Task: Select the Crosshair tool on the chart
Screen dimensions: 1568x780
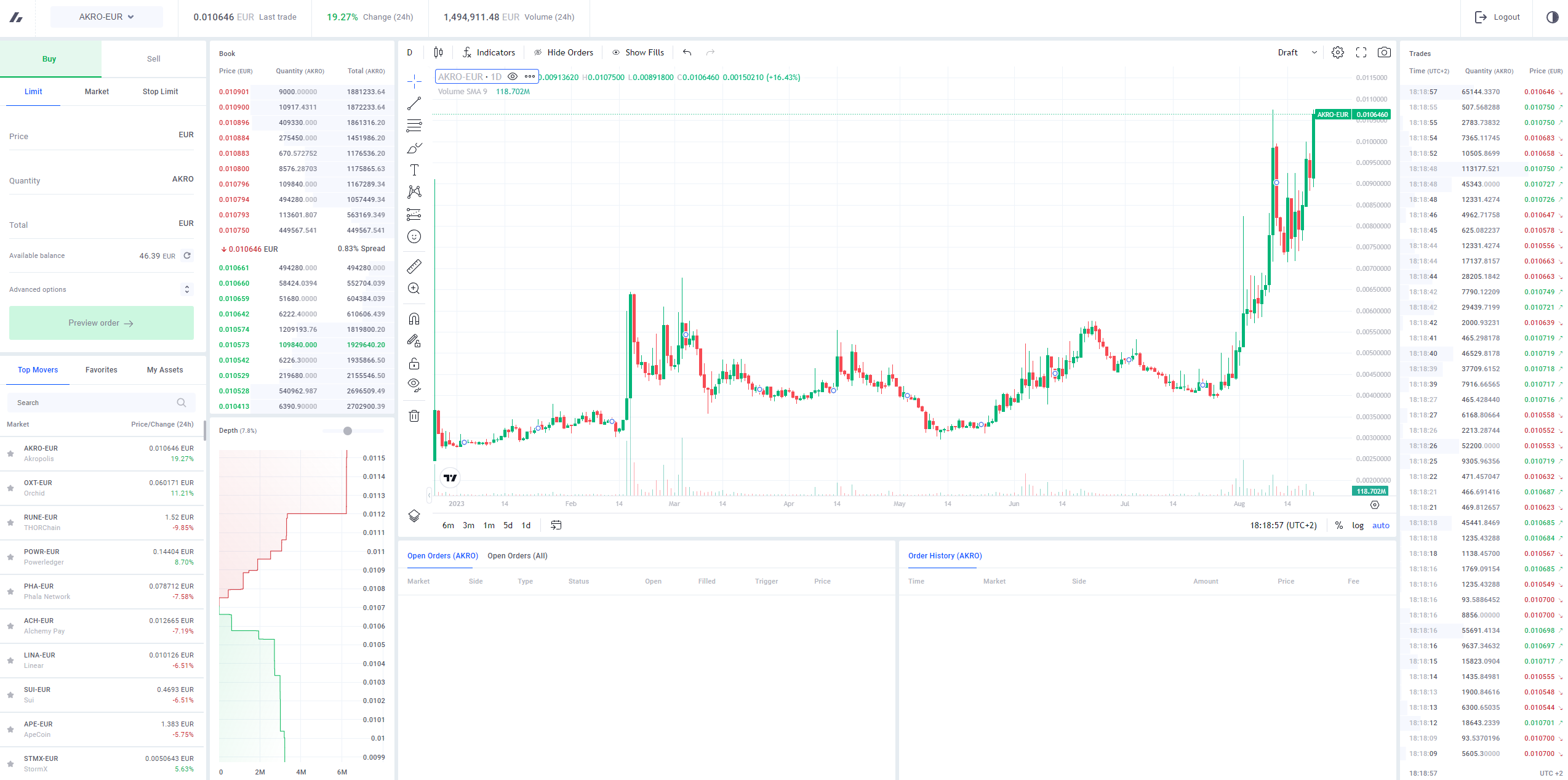Action: (x=414, y=80)
